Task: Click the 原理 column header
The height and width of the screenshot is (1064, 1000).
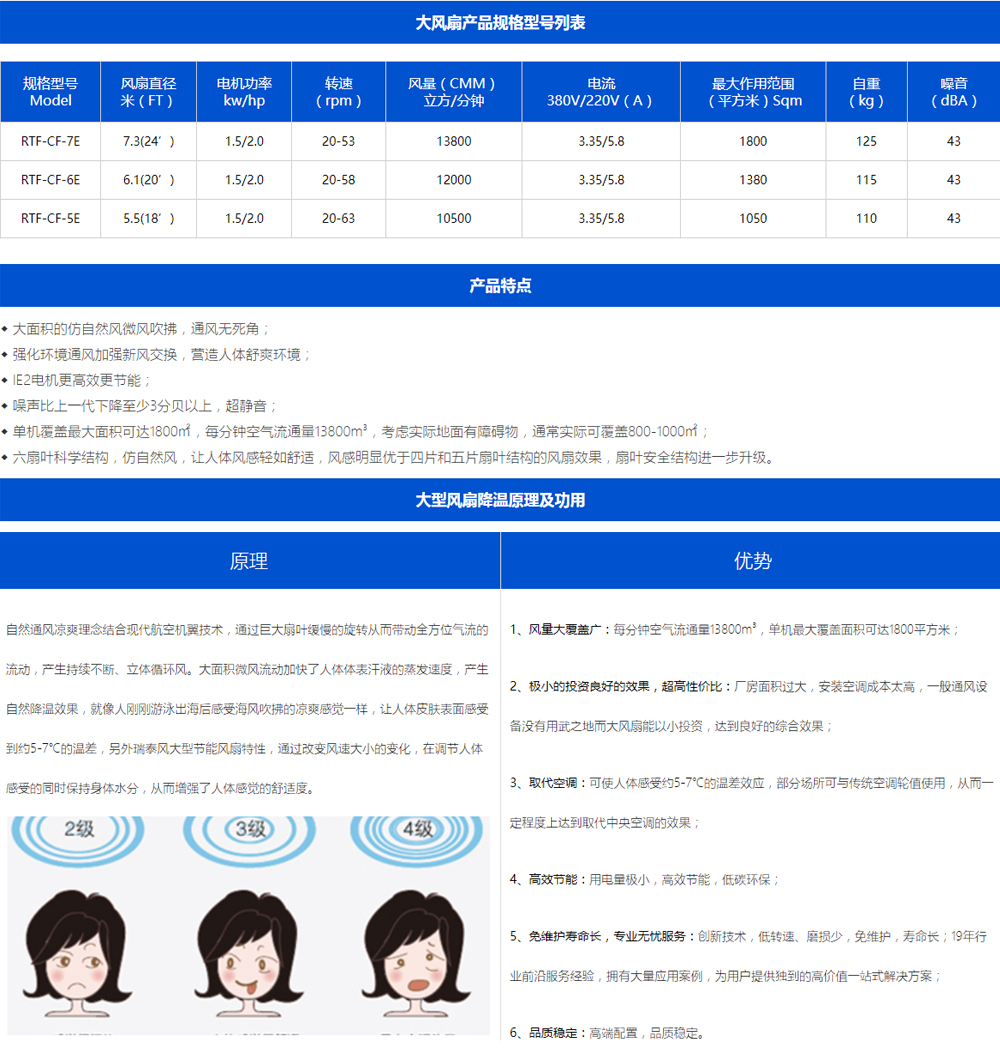Action: (x=249, y=561)
